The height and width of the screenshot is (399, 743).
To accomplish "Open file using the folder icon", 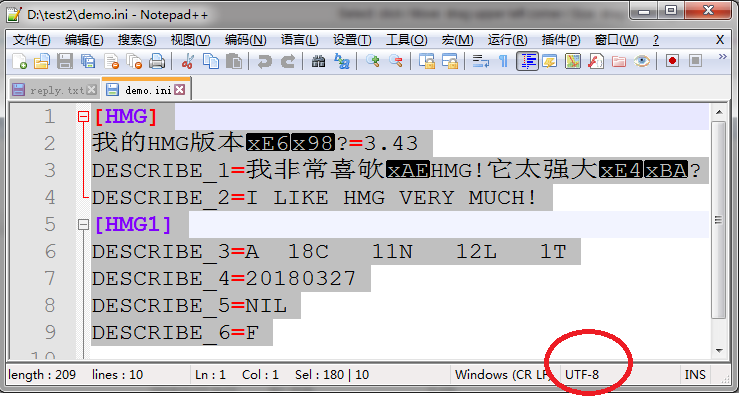I will [x=42, y=61].
